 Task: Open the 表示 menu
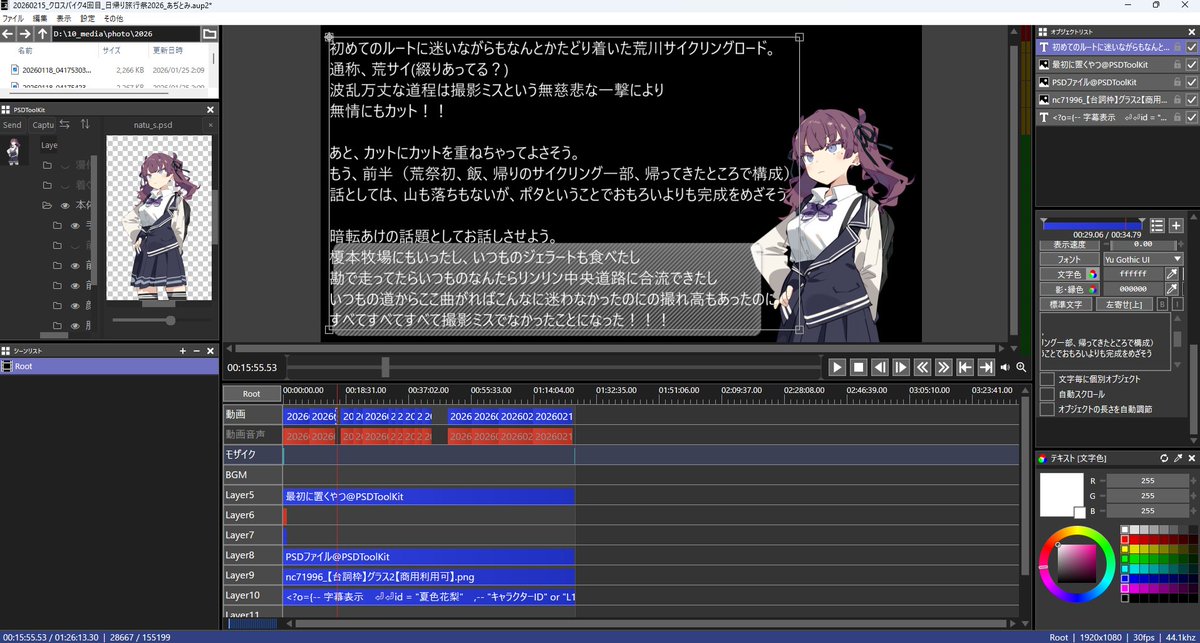(64, 18)
